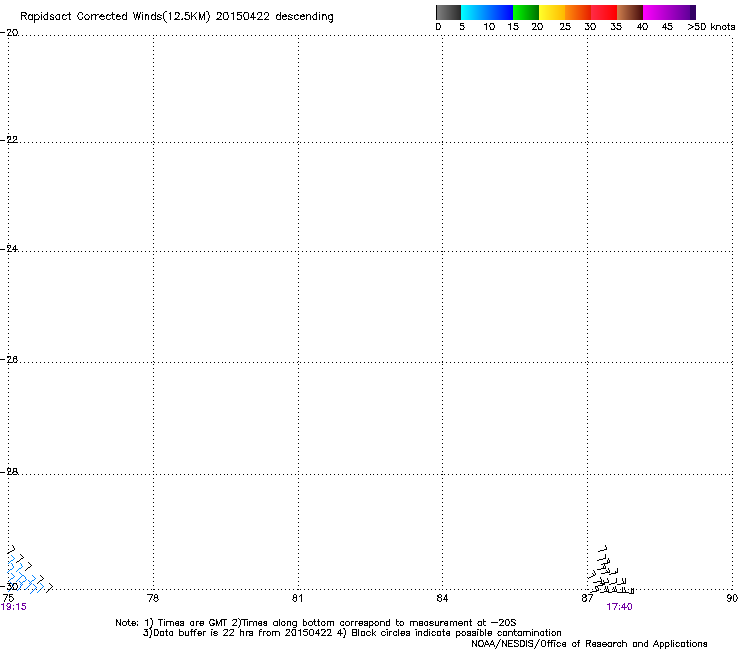Select the dark purple >50 knots color band
Image resolution: width=740 pixels, height=650 pixels.
point(692,12)
